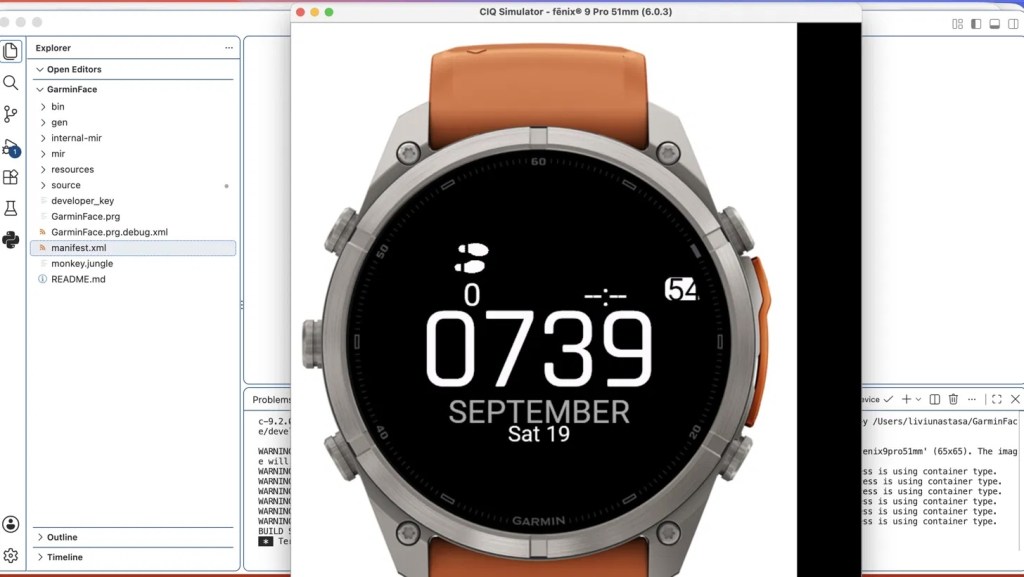
Task: Open the developer_key file
Action: [133, 200]
